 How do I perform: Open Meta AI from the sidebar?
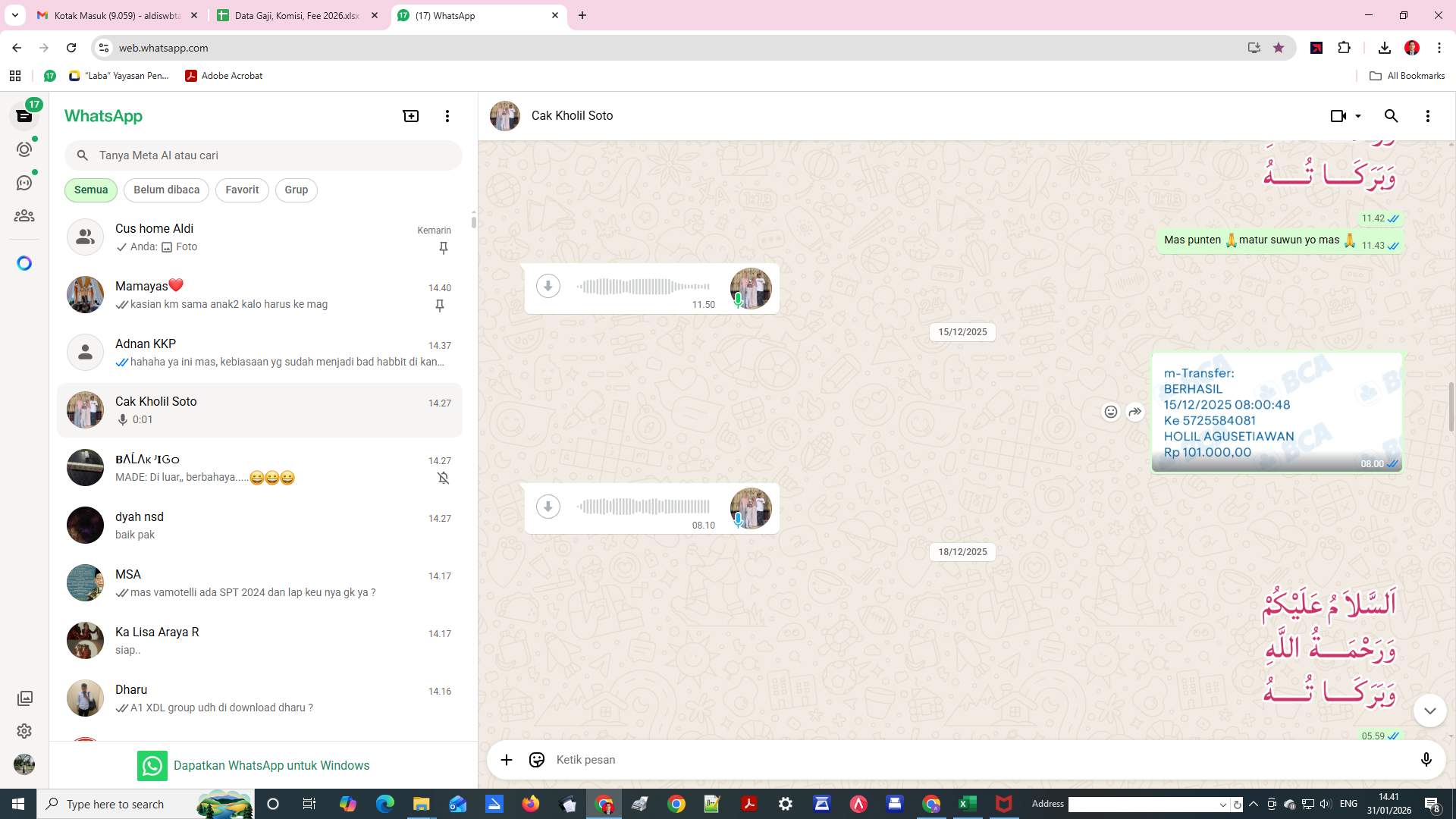pyautogui.click(x=24, y=262)
